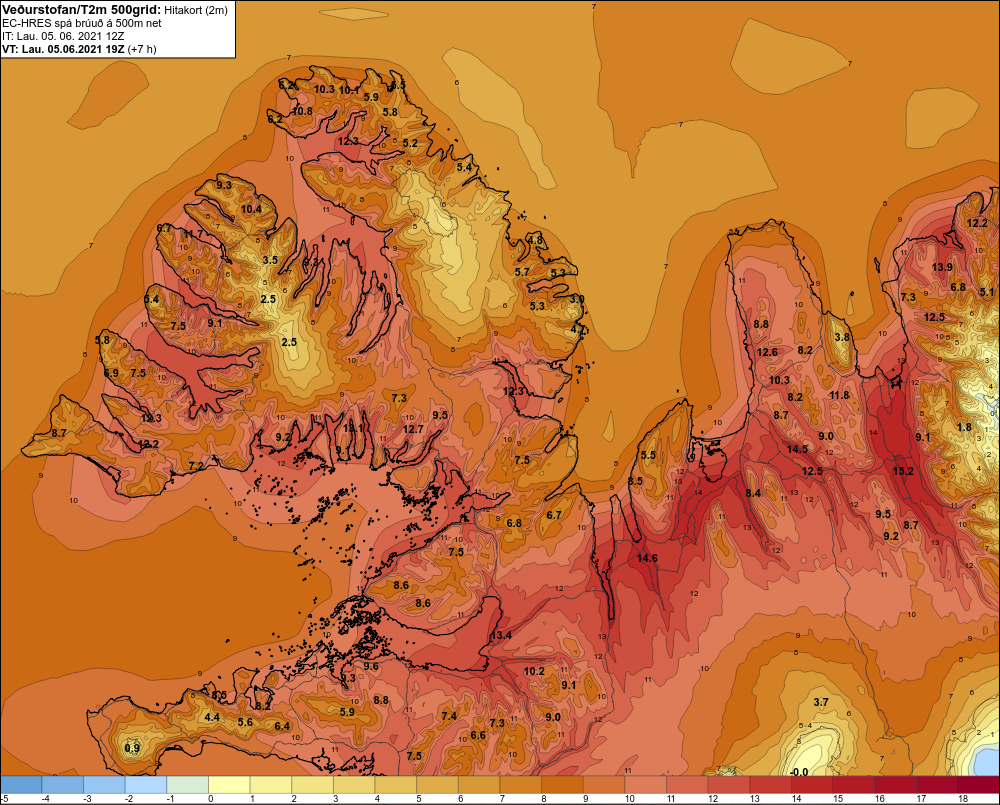Click the temperature value 13.9

click(943, 267)
